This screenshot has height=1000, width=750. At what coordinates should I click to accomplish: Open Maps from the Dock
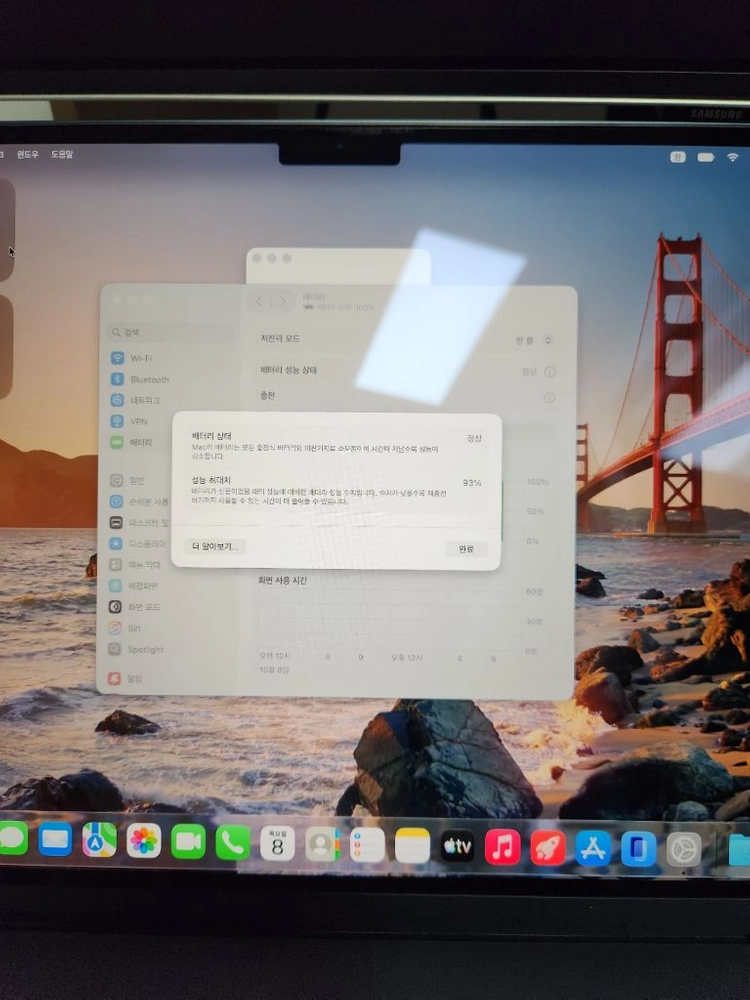coord(99,840)
